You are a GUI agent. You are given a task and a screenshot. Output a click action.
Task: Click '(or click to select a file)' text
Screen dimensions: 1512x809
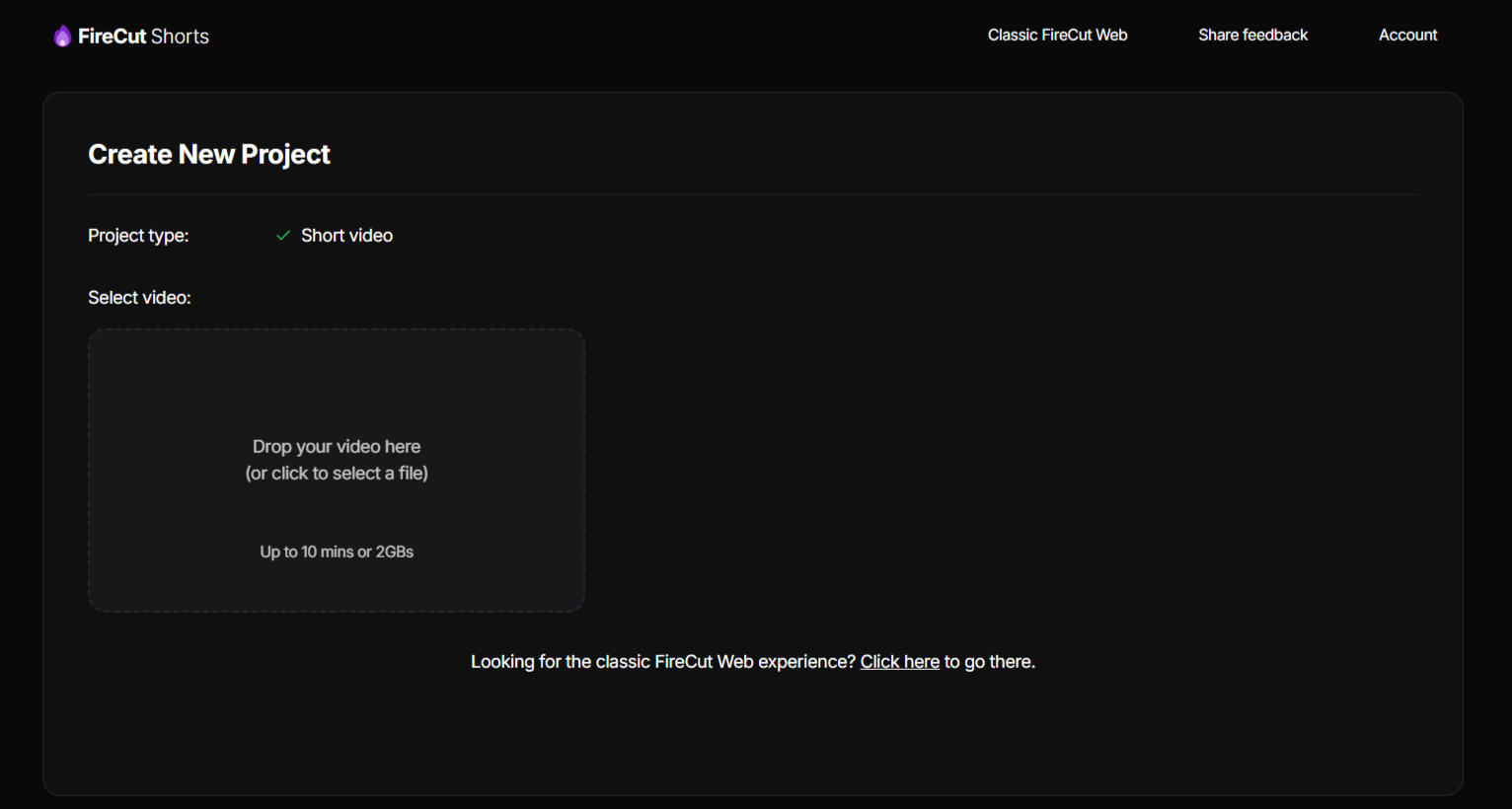337,473
